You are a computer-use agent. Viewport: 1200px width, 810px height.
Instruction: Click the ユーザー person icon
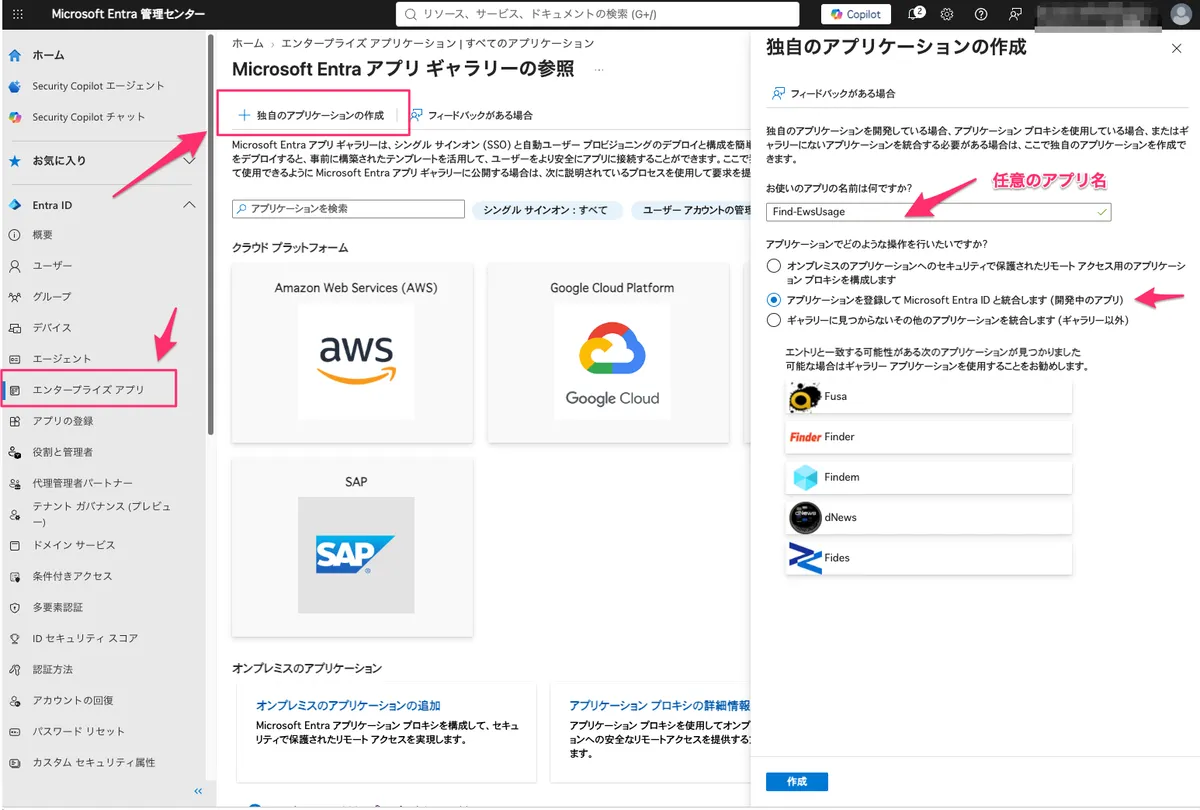(14, 266)
